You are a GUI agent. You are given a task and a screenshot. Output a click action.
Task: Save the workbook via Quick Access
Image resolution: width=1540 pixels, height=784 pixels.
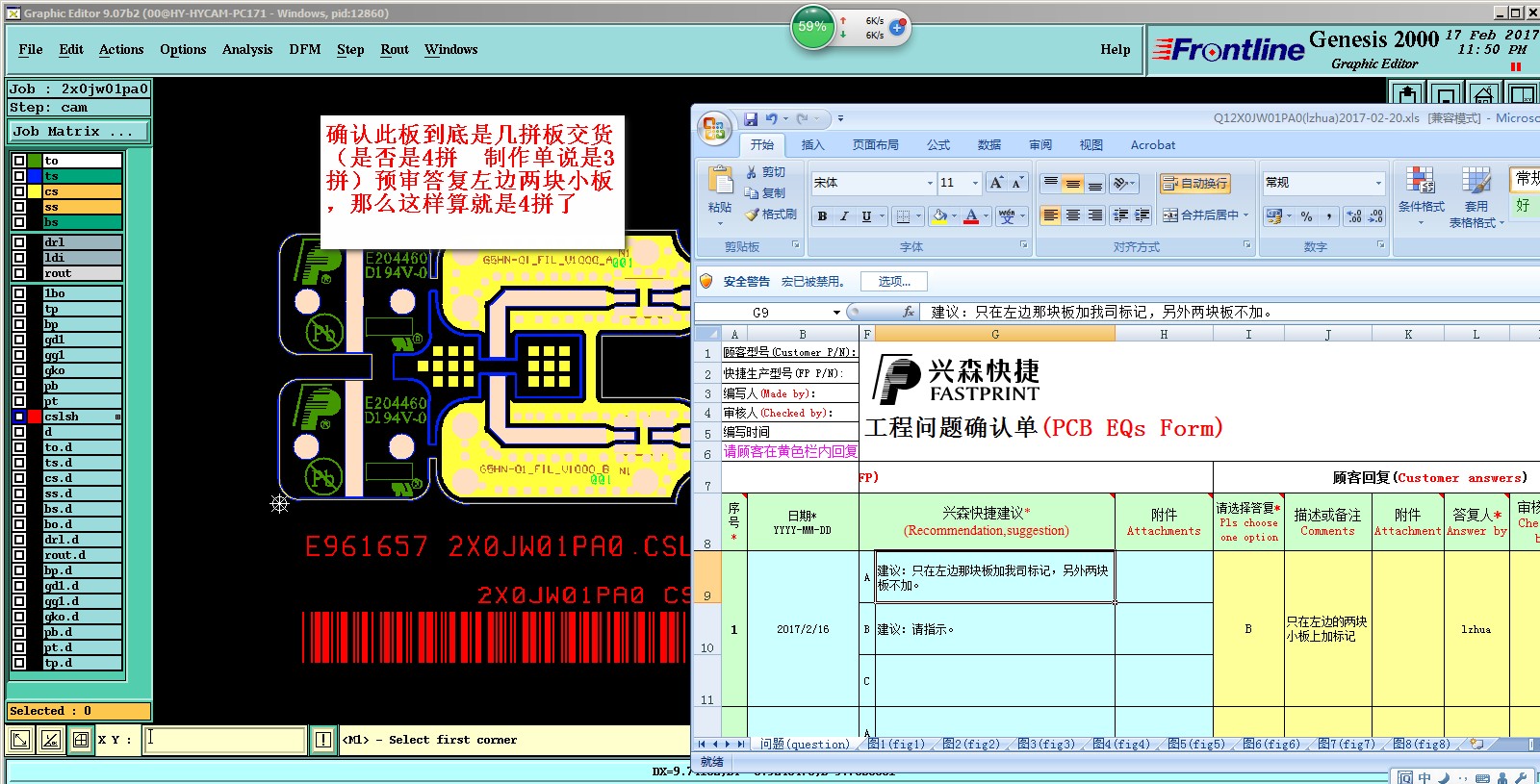tap(751, 118)
